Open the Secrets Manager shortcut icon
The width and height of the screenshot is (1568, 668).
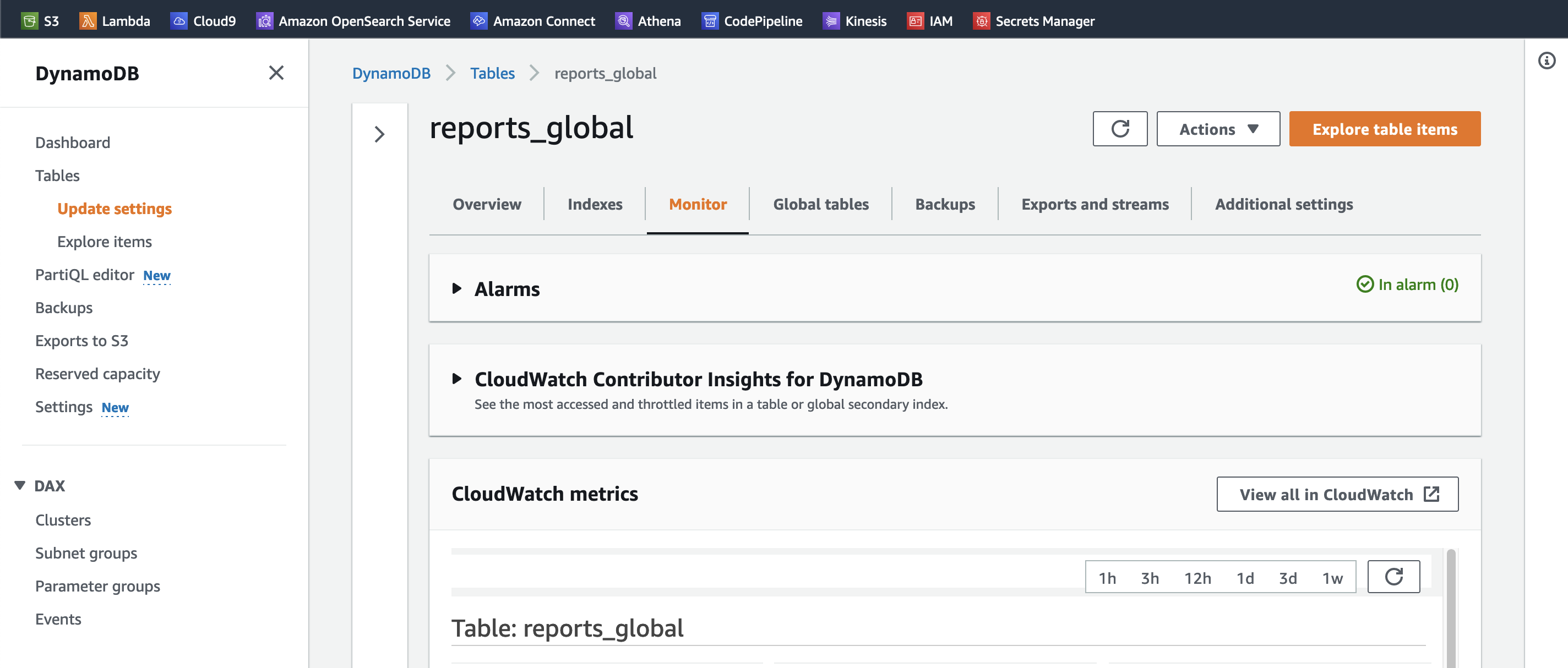point(981,21)
